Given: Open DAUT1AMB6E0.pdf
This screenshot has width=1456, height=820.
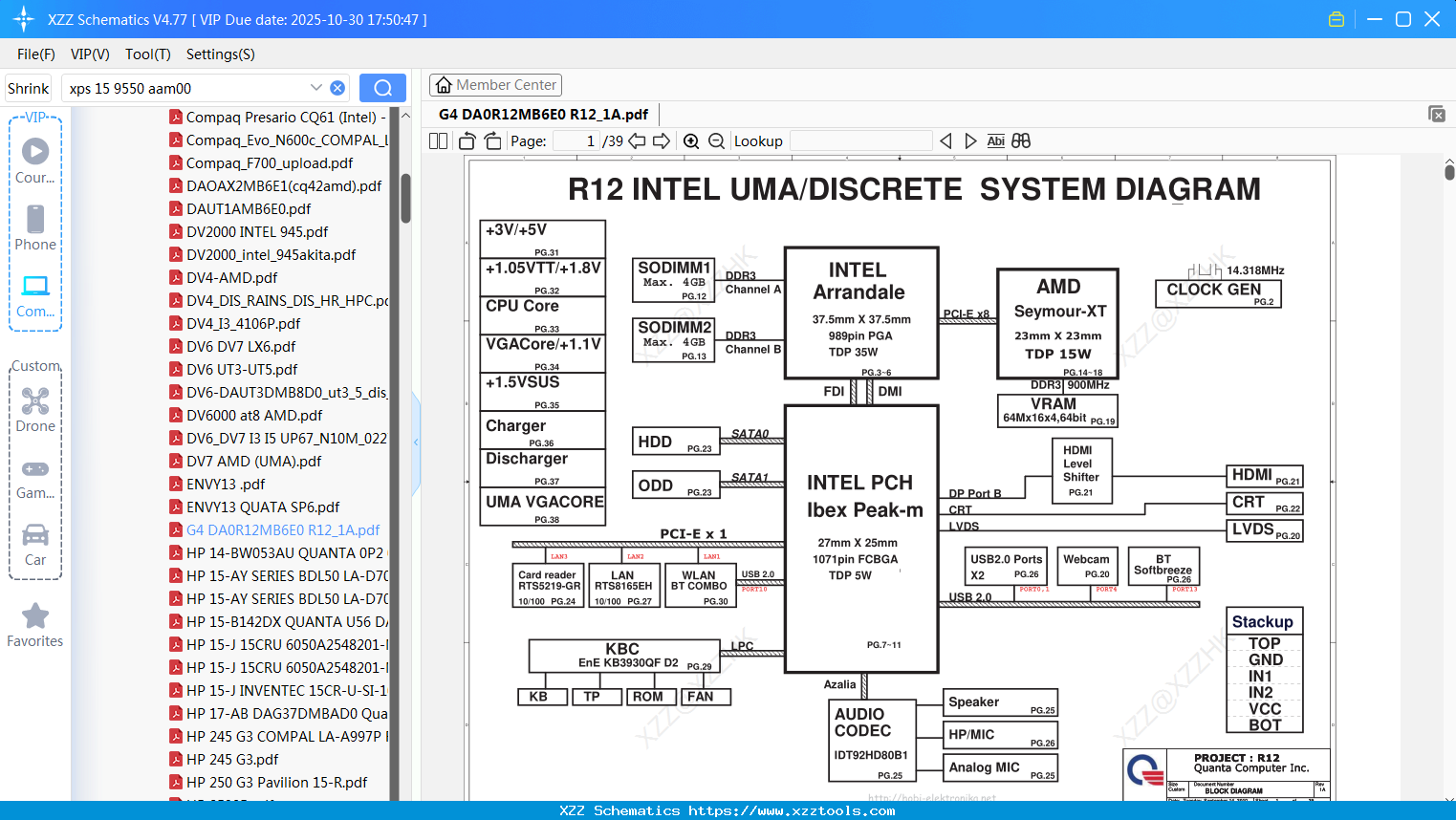Looking at the screenshot, I should click(x=240, y=208).
